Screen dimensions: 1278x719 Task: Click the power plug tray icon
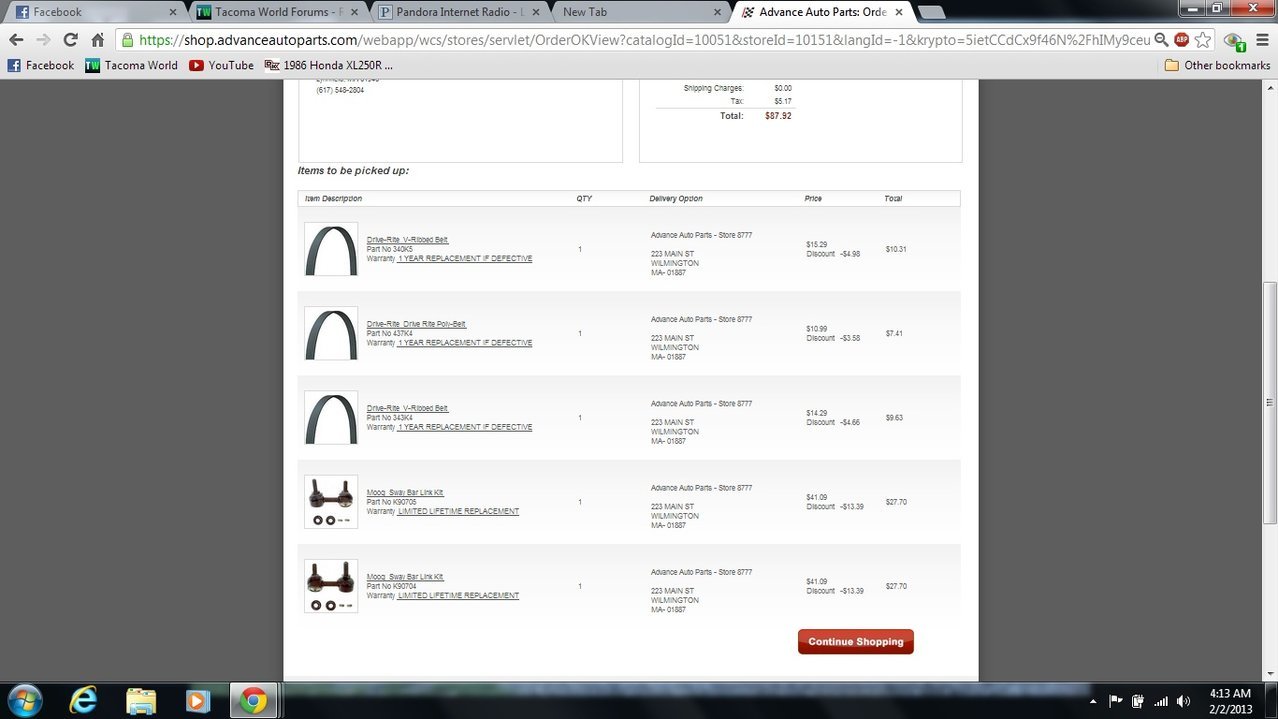[x=1138, y=701]
